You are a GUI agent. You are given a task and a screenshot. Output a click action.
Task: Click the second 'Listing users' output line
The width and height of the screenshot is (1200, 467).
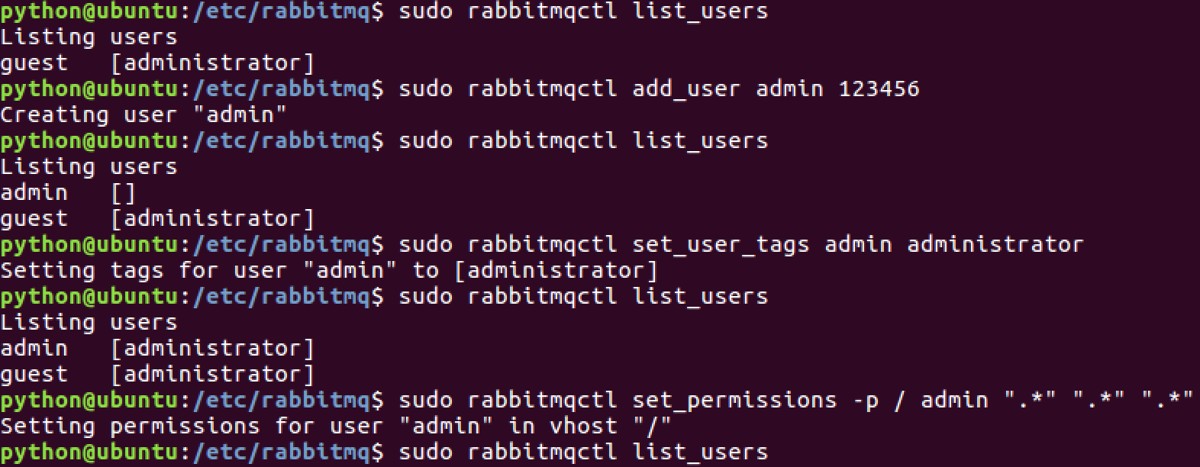tap(89, 167)
